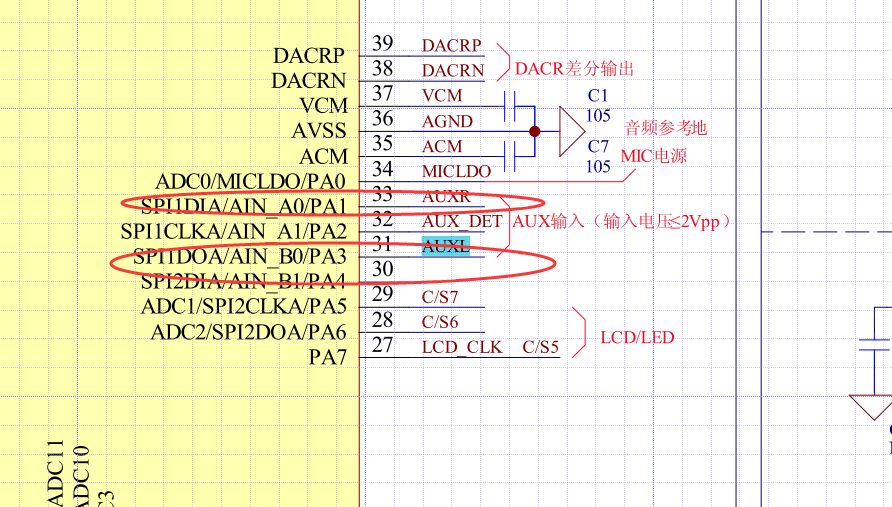Select the ADC2/SPI2DOA/PA6 pin name
This screenshot has width=892, height=507.
248,332
